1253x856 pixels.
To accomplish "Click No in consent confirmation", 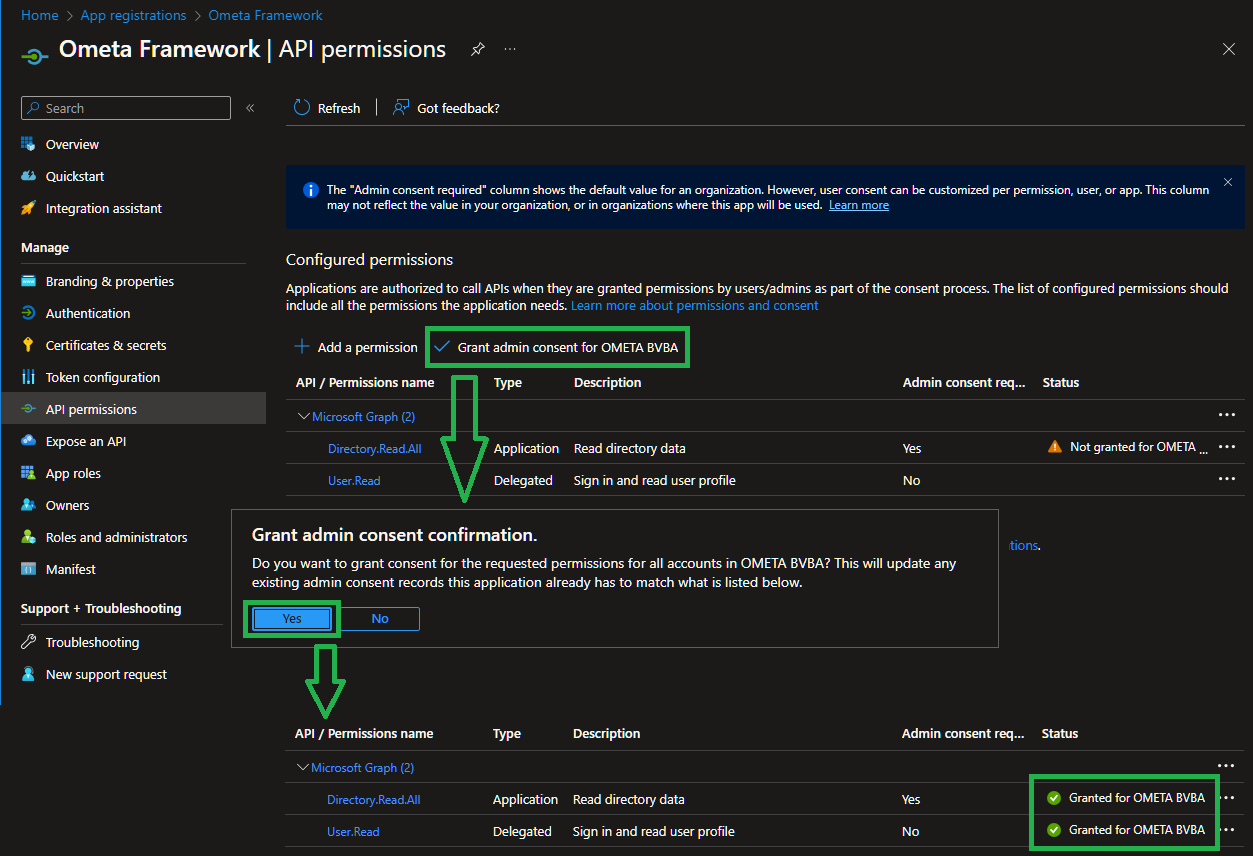I will click(380, 619).
